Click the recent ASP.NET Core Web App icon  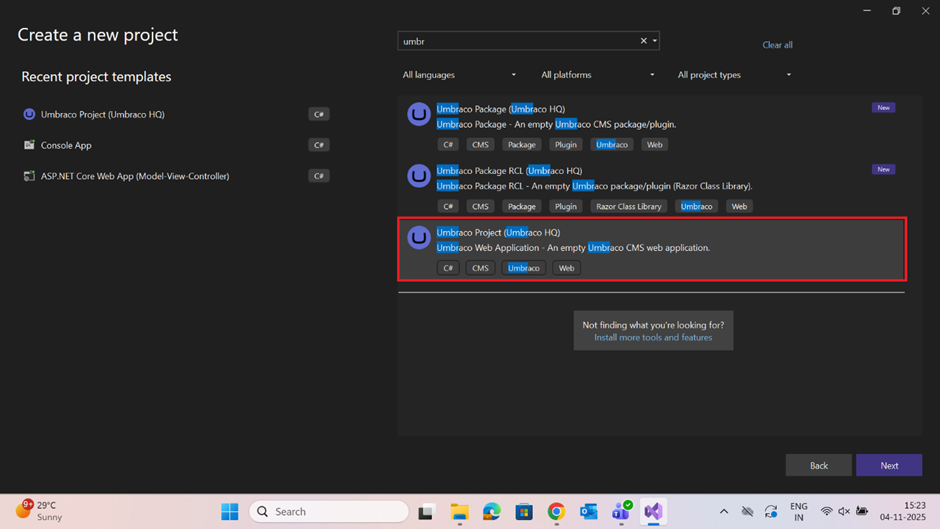(x=29, y=176)
